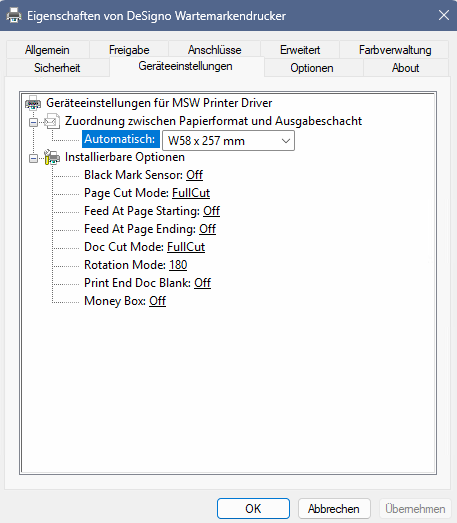Select the Automatisch tree item
The height and width of the screenshot is (523, 457).
coord(120,139)
